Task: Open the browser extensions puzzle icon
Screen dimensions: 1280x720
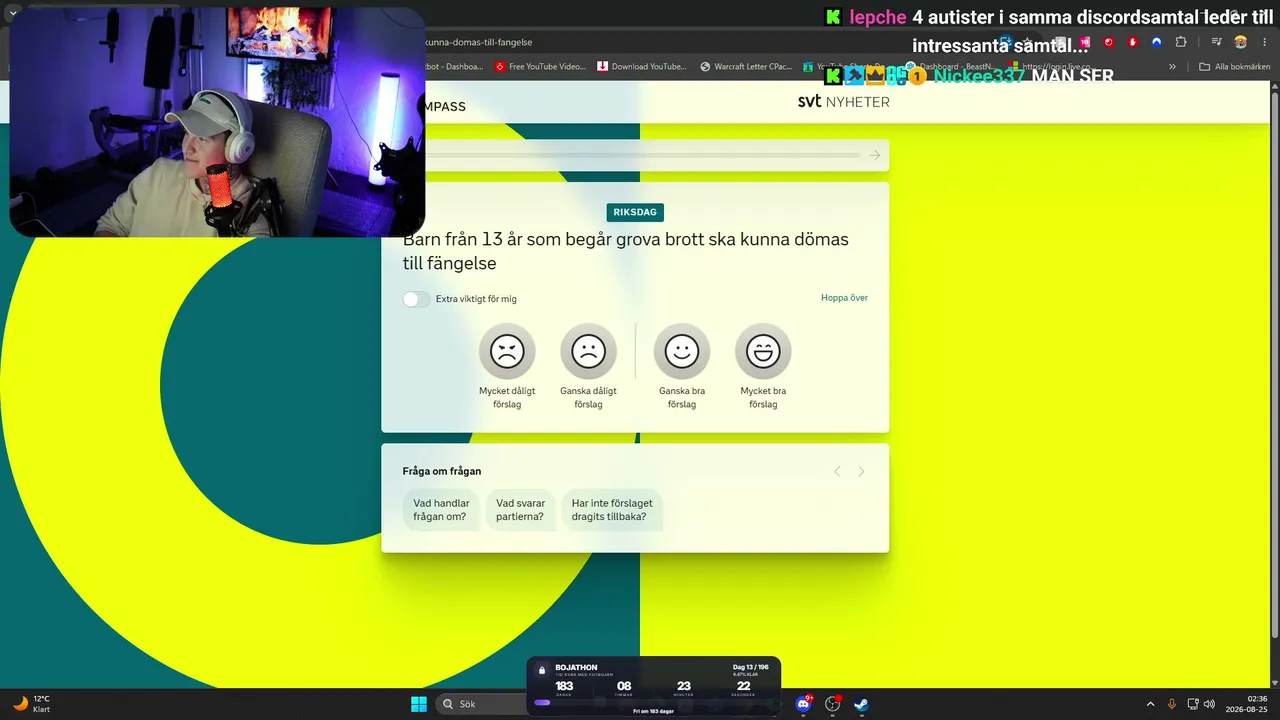Action: pyautogui.click(x=1181, y=42)
